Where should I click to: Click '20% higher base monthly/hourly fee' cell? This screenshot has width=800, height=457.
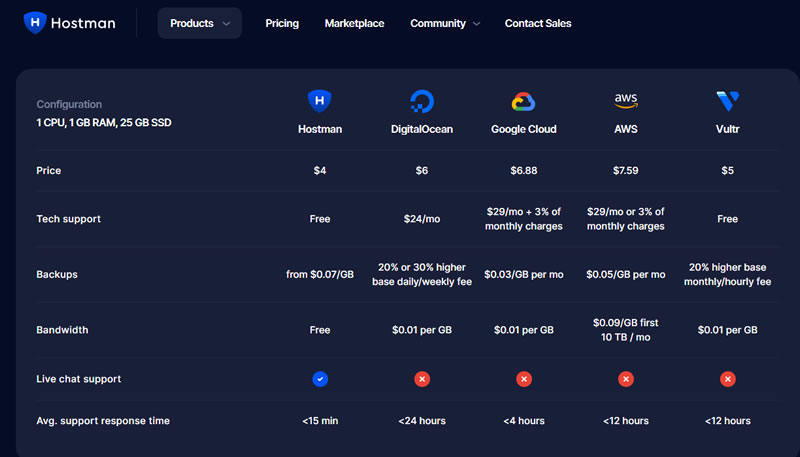[728, 274]
